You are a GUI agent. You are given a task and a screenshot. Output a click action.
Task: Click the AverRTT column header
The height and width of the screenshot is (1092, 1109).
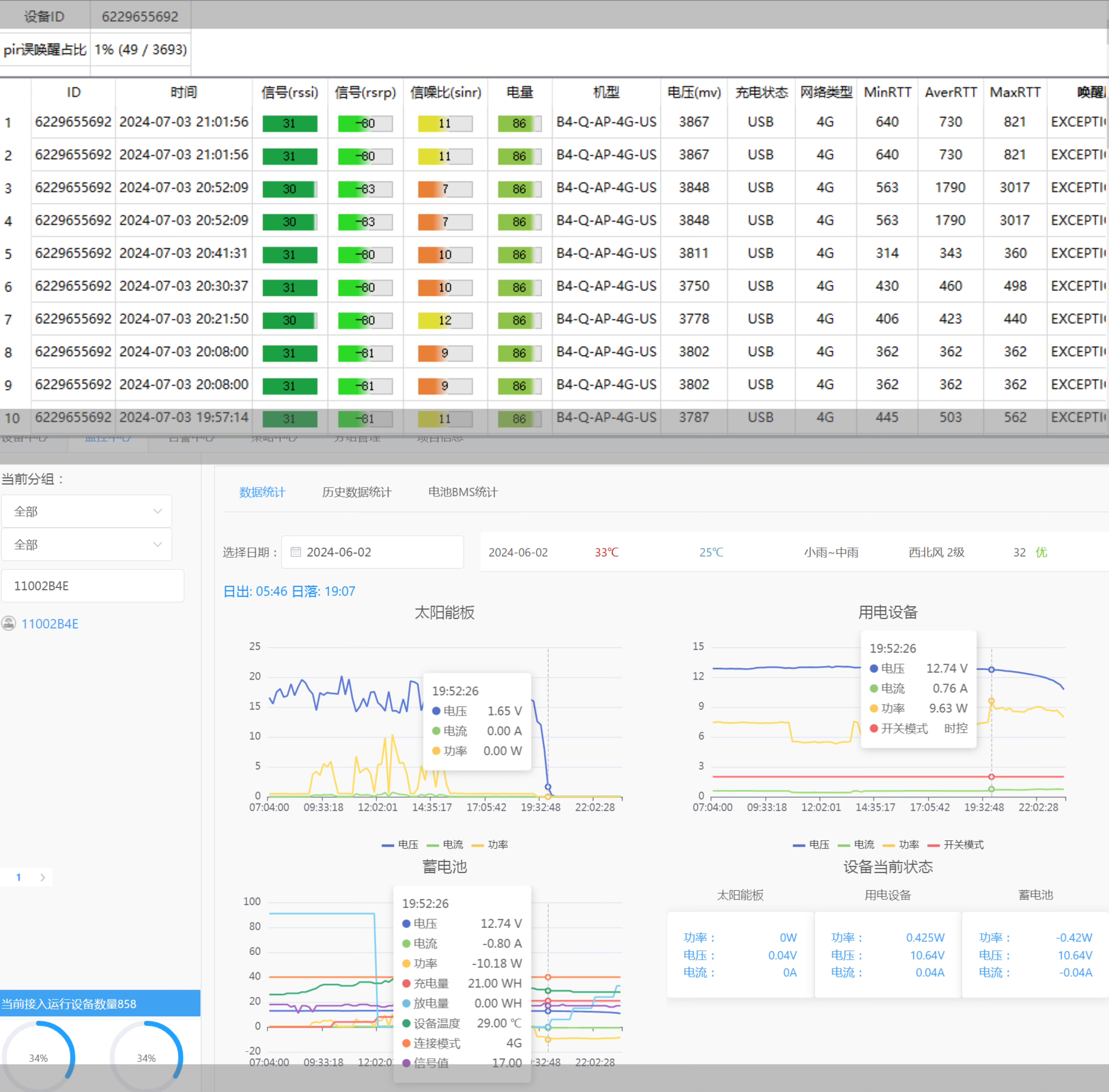(x=951, y=92)
